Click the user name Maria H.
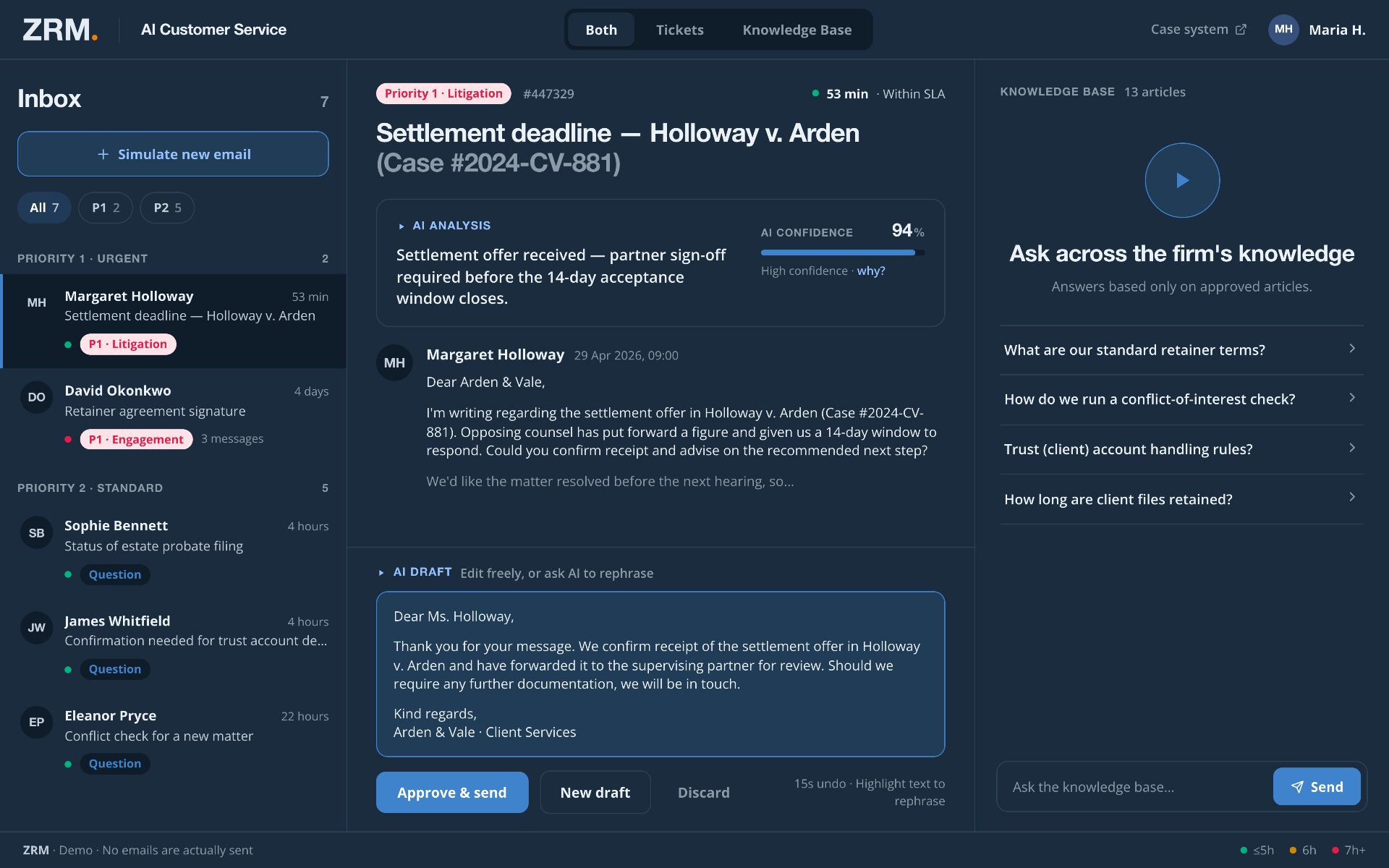This screenshot has height=868, width=1389. (x=1337, y=30)
